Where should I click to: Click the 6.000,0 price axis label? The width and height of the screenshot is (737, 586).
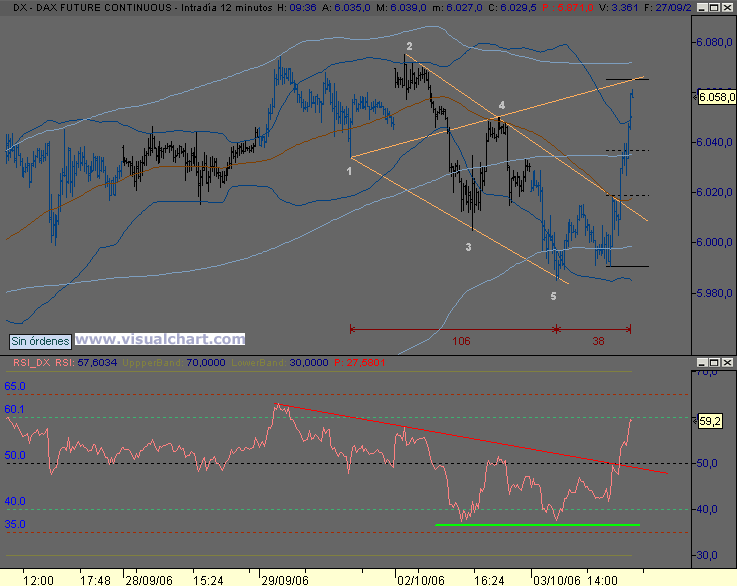tap(714, 242)
